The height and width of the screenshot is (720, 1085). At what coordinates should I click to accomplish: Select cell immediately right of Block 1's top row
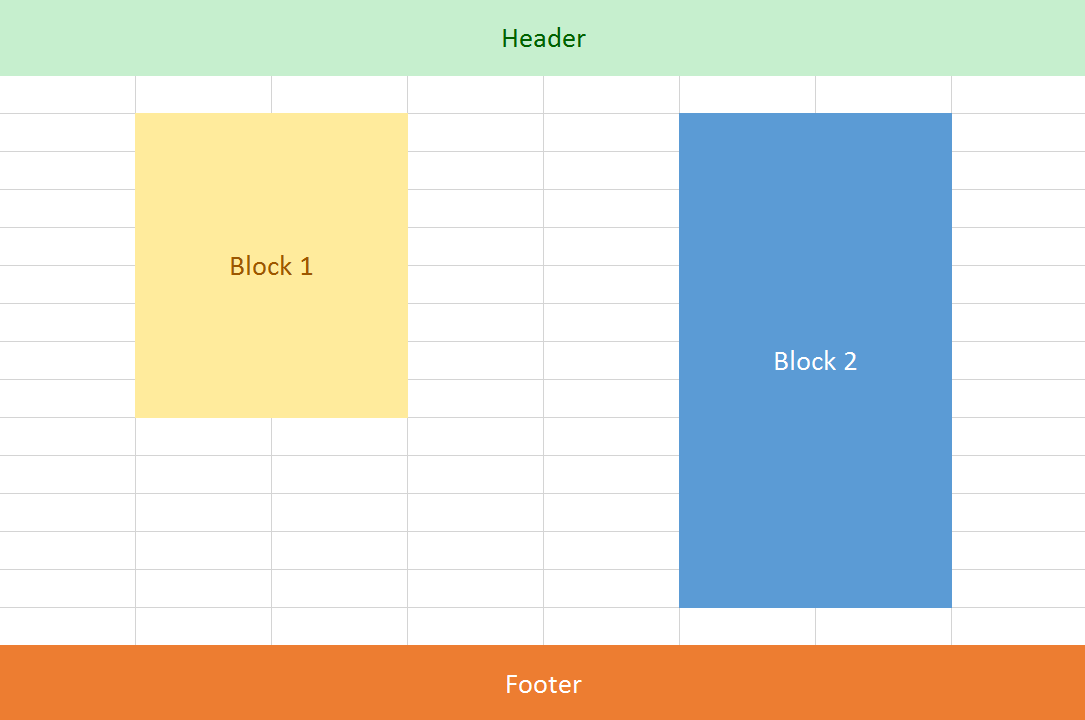475,132
